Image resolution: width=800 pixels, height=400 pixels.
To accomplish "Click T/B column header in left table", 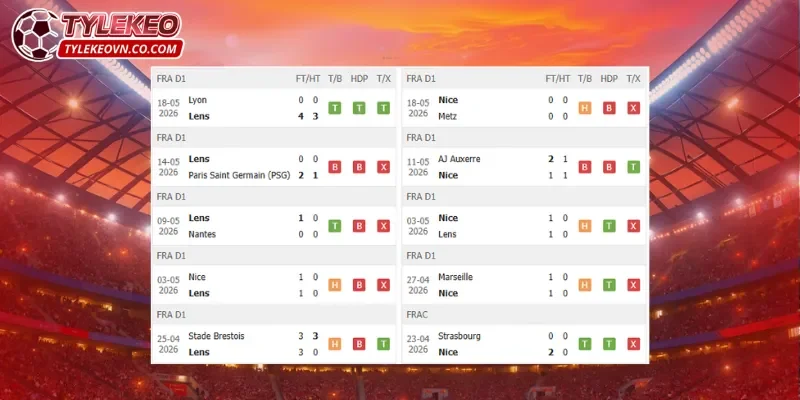I will point(335,79).
